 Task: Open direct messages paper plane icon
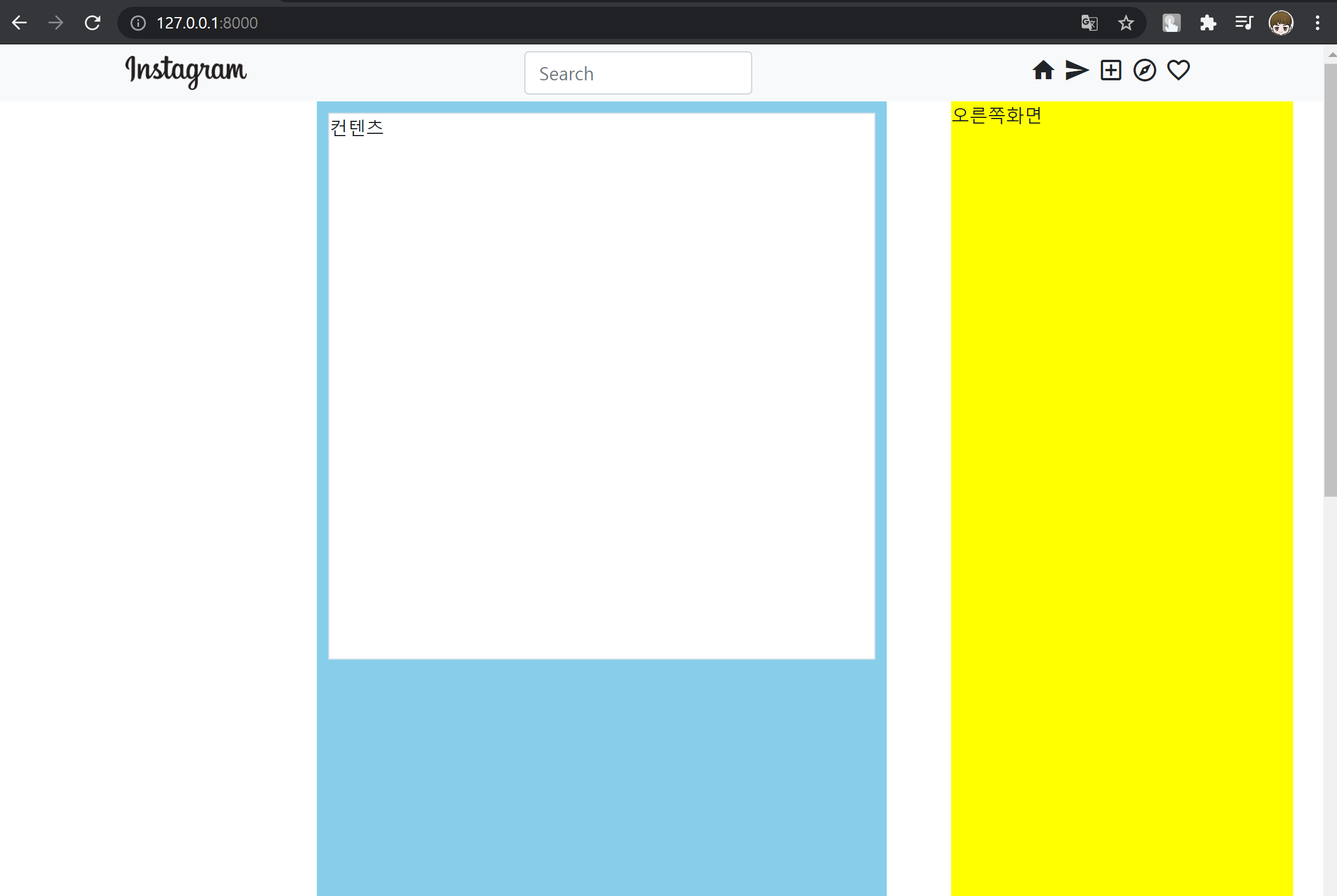click(1077, 70)
